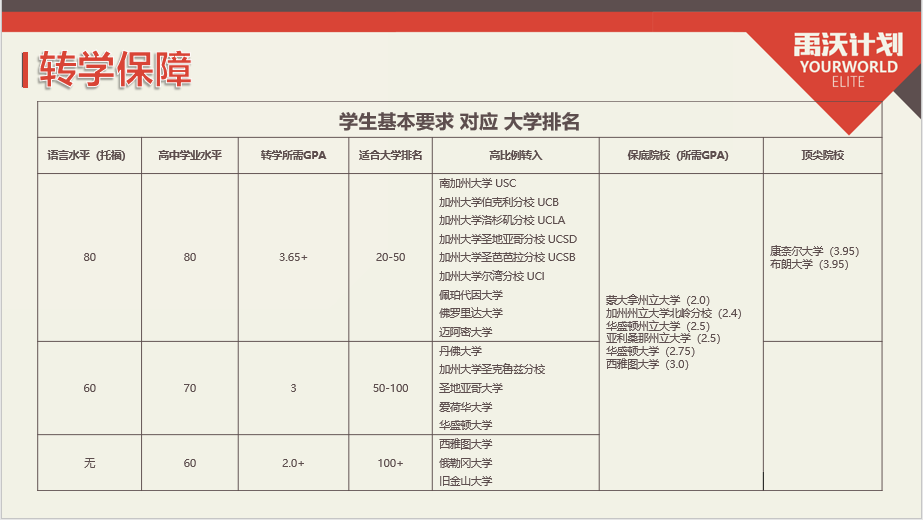Select the 蒙大拿州立大学 (2.0) entry
The image size is (923, 520).
[657, 300]
